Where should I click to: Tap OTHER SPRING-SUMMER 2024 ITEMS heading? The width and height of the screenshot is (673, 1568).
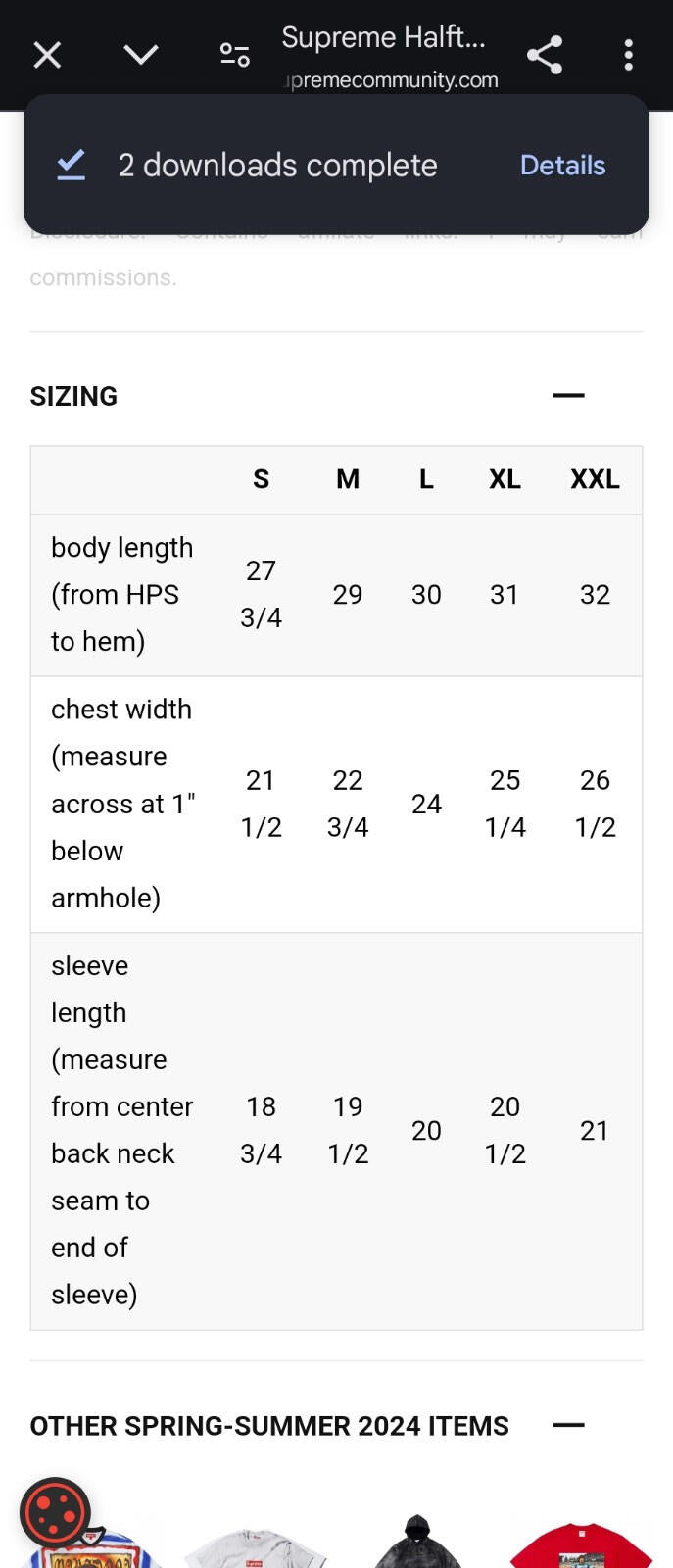pyautogui.click(x=269, y=1426)
